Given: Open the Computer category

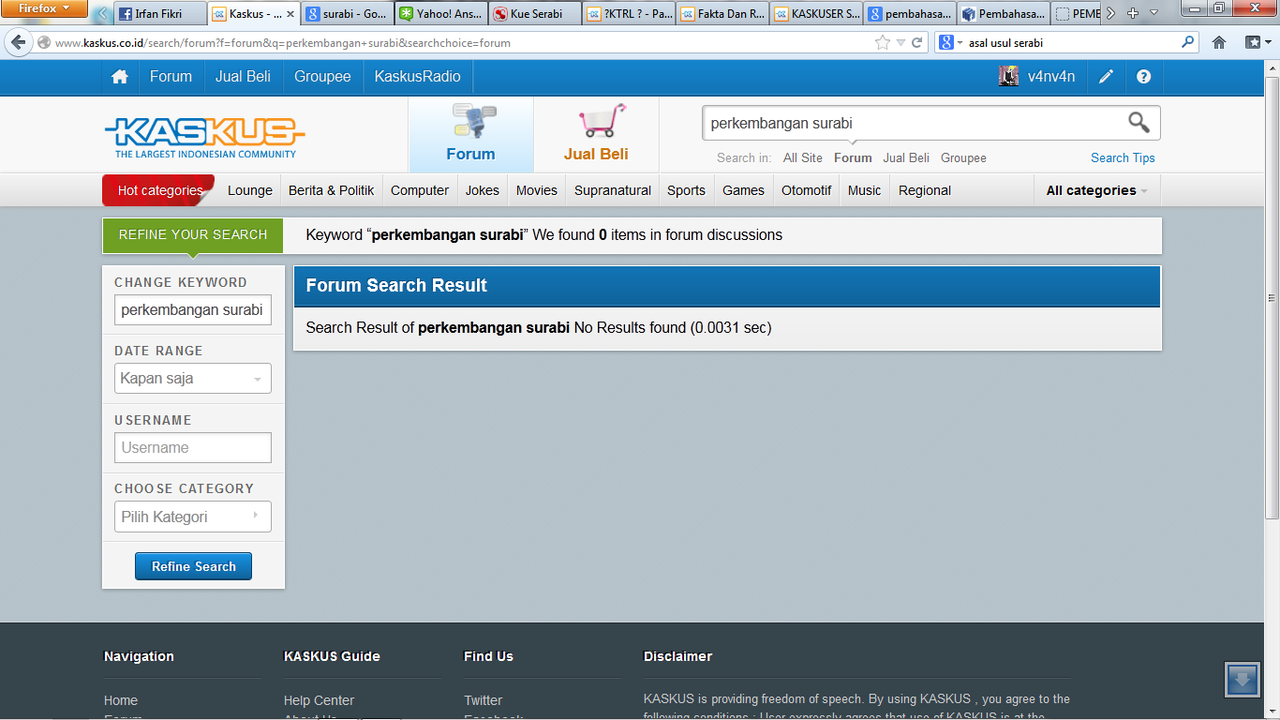Looking at the screenshot, I should pos(420,190).
